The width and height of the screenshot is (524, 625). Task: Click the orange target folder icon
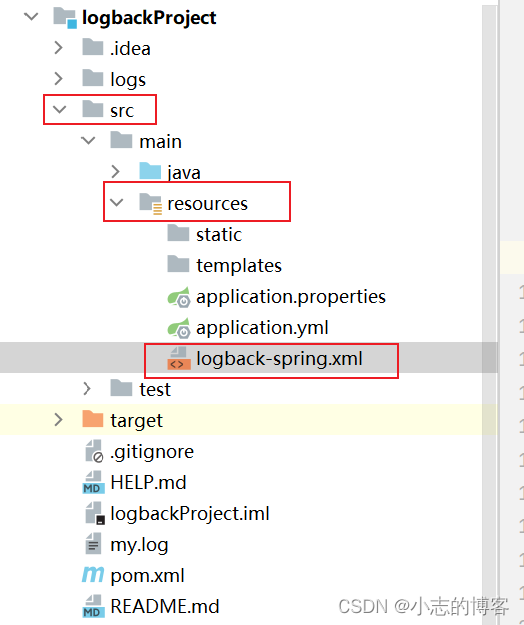[93, 419]
